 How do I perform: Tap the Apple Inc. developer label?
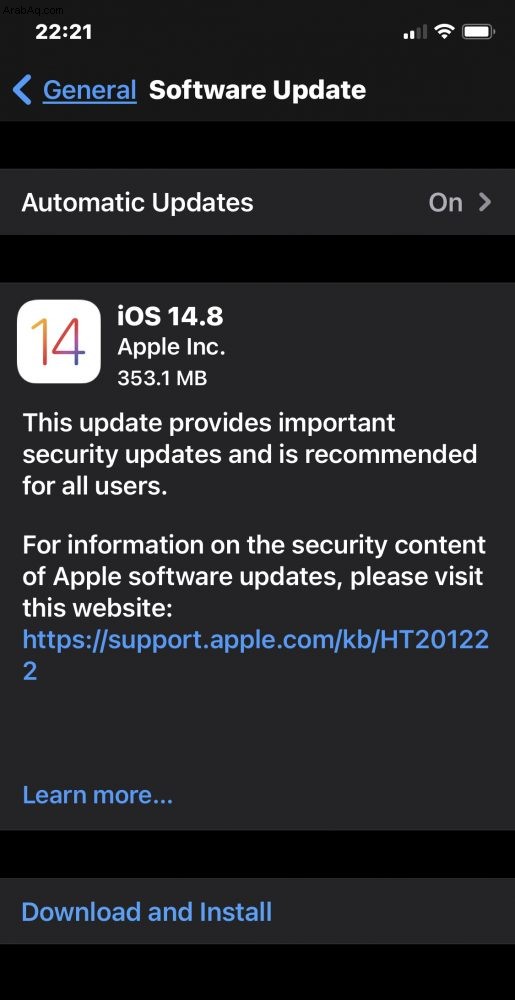[x=171, y=348]
